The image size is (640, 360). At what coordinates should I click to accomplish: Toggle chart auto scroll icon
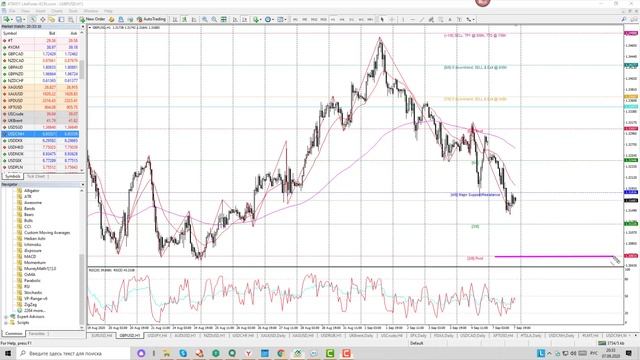coord(235,19)
